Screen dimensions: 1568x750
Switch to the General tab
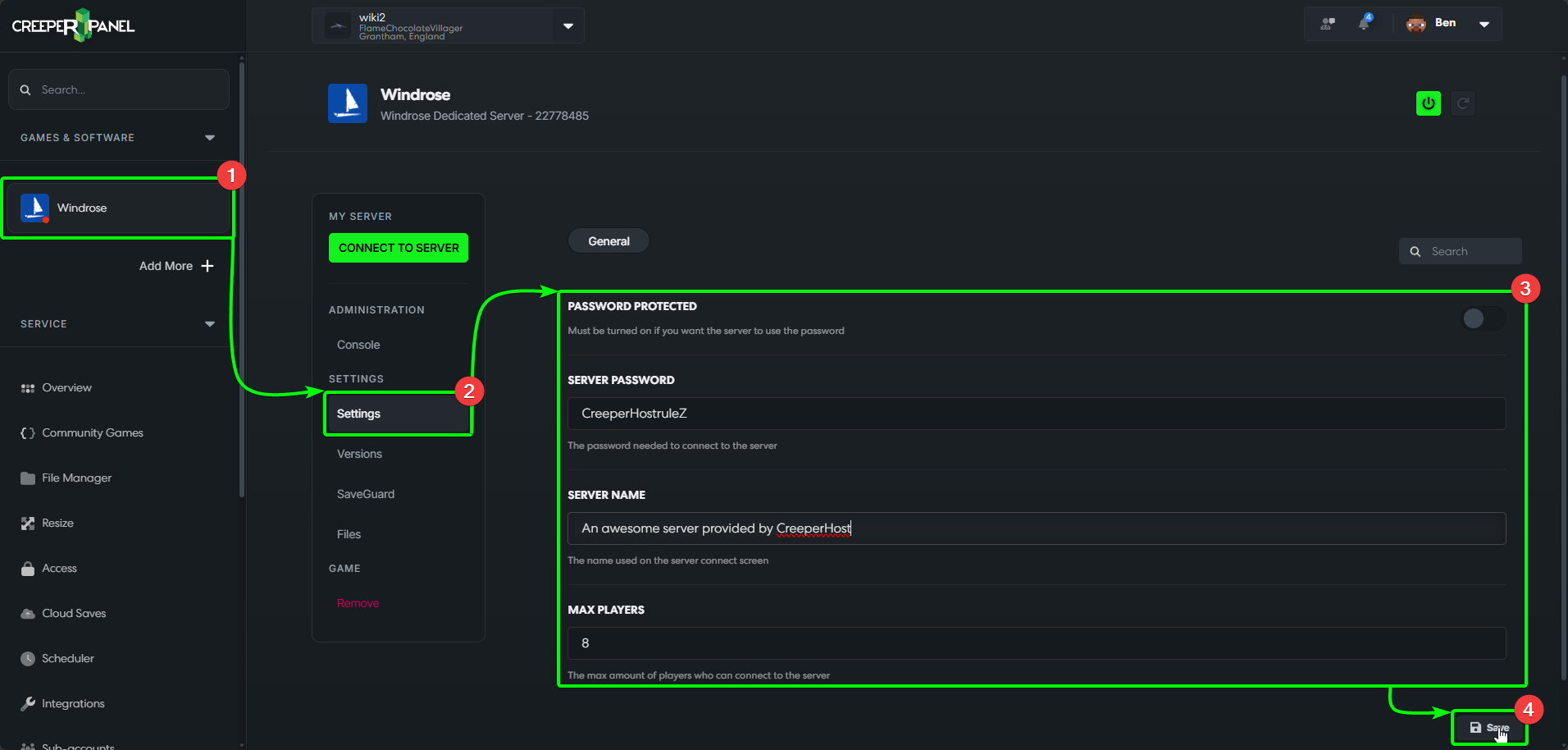point(608,240)
